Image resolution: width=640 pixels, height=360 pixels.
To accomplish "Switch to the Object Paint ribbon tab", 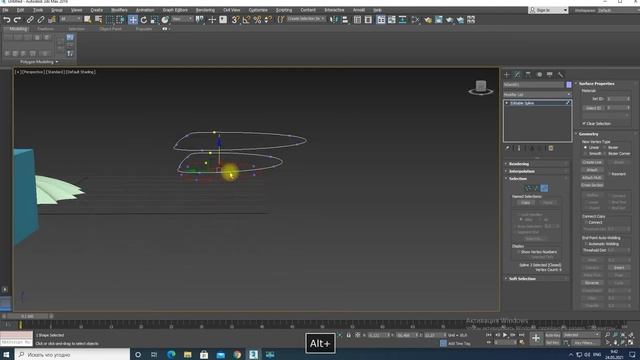I will pyautogui.click(x=110, y=29).
